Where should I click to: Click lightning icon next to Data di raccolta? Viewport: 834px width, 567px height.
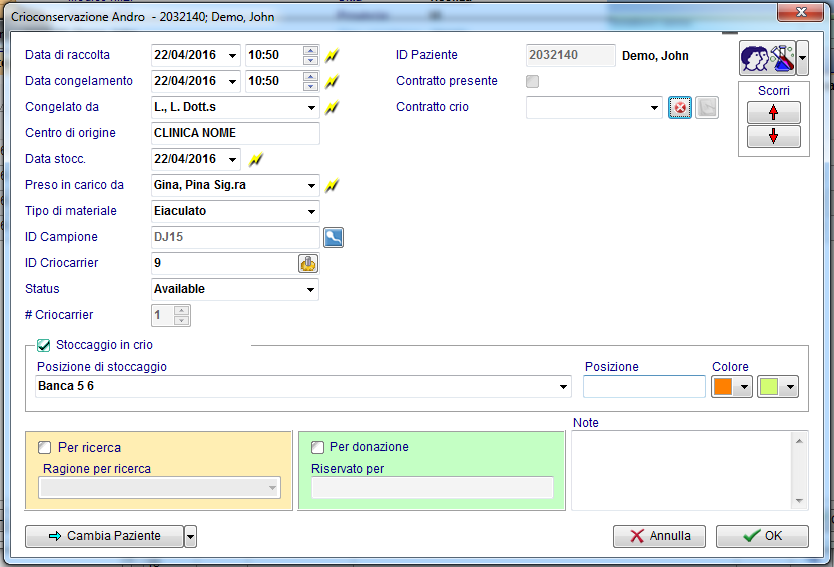click(332, 55)
